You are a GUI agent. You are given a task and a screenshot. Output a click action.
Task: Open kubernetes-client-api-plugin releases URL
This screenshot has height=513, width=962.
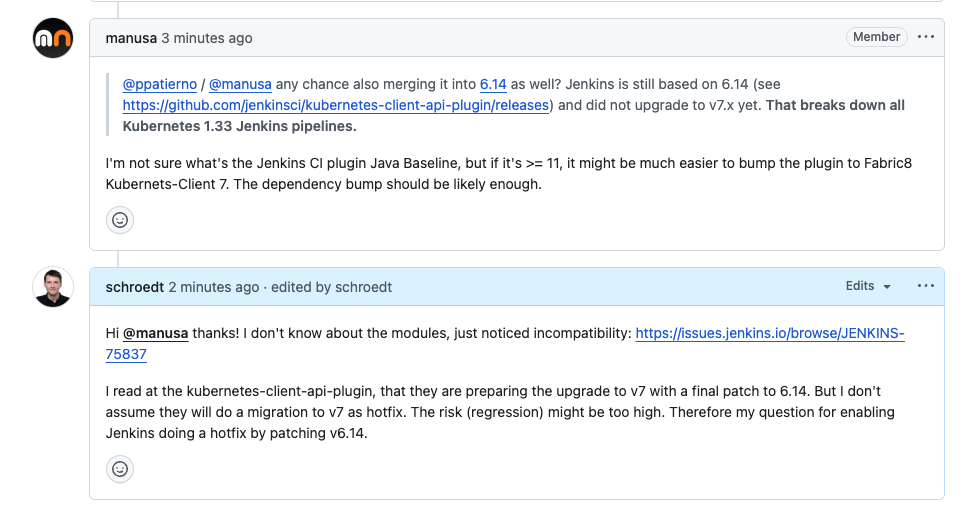[336, 105]
